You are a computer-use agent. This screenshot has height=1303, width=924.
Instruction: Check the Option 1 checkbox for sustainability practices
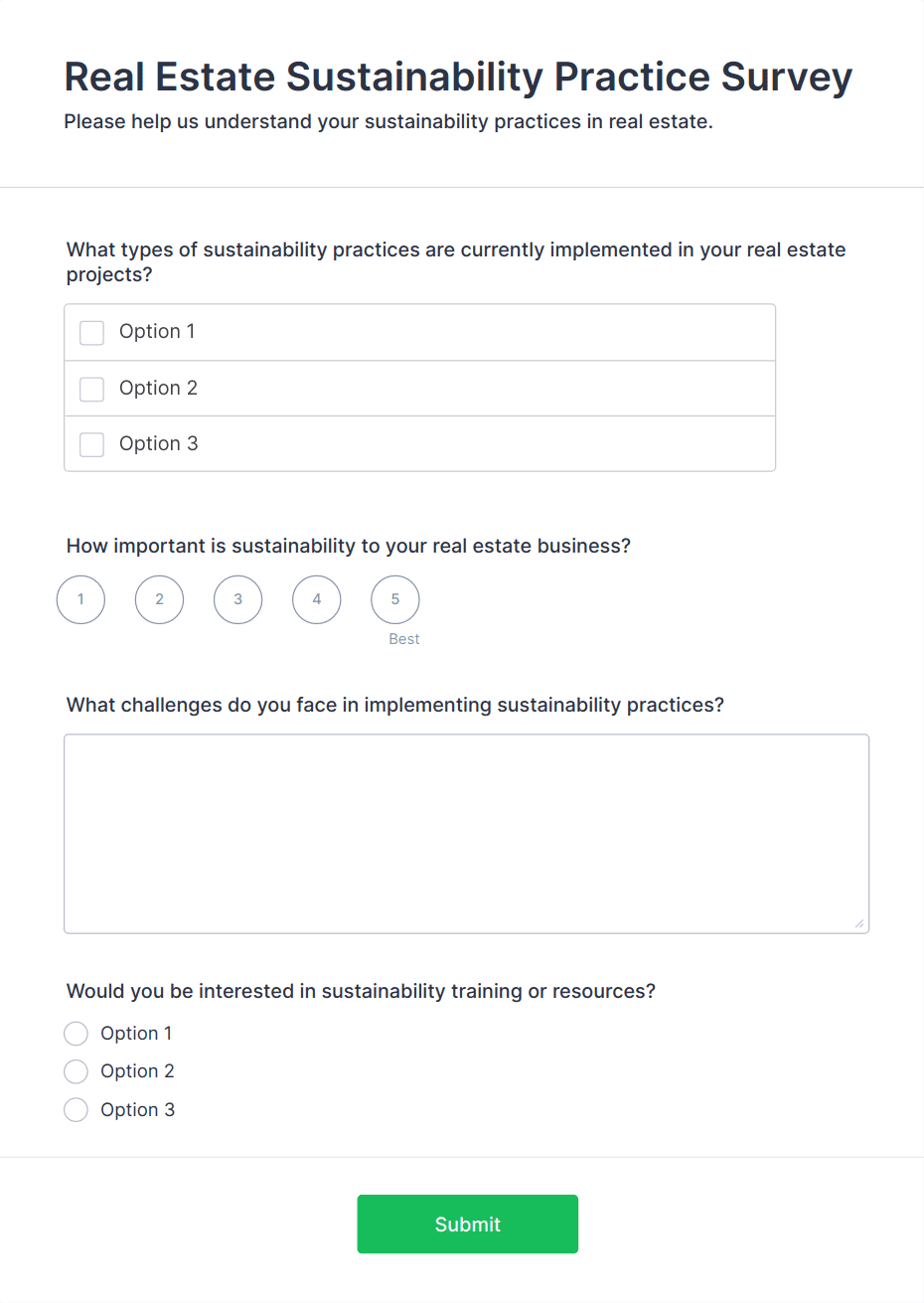coord(92,332)
